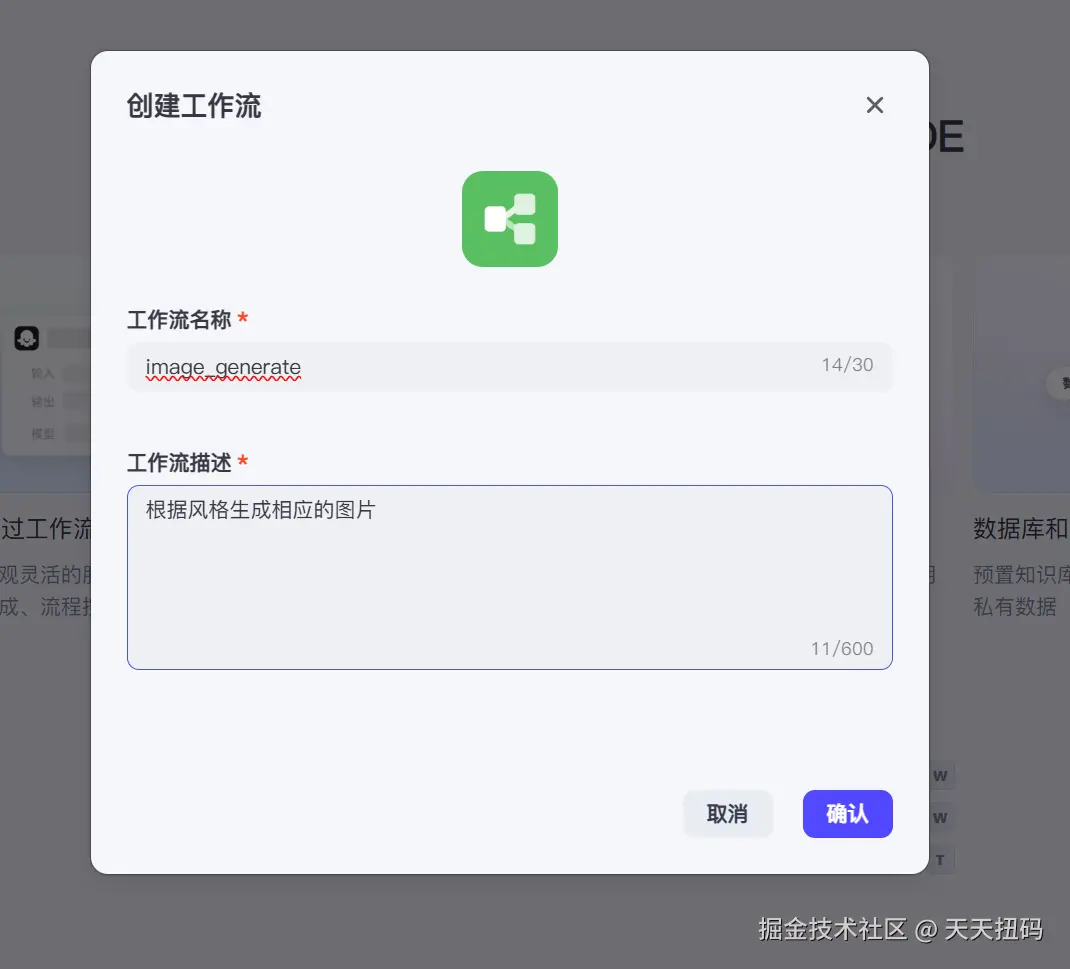
Task: Click the close X on the dialog
Action: tap(874, 104)
